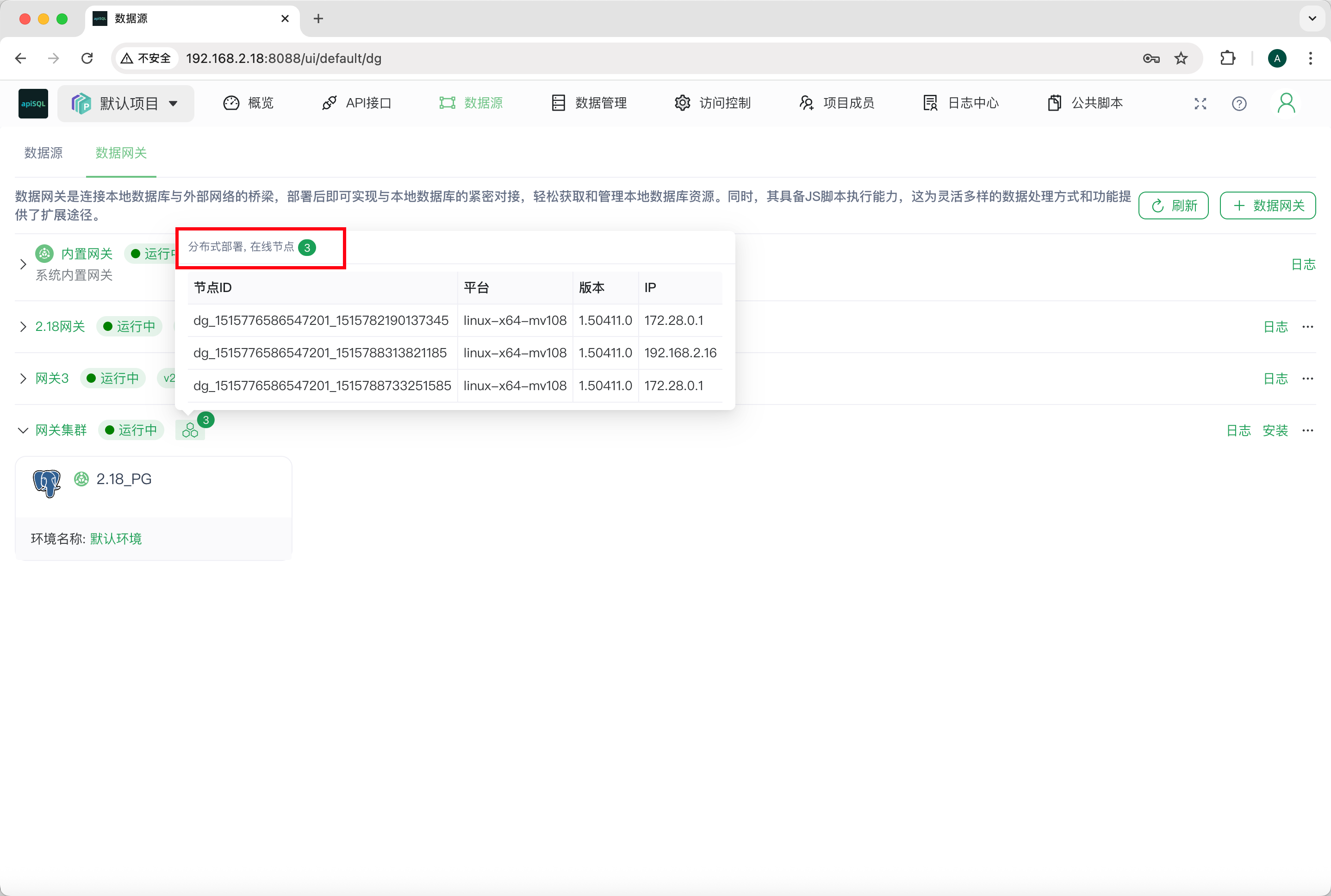Expand the 2.18网关 row
The width and height of the screenshot is (1331, 896).
tap(23, 327)
